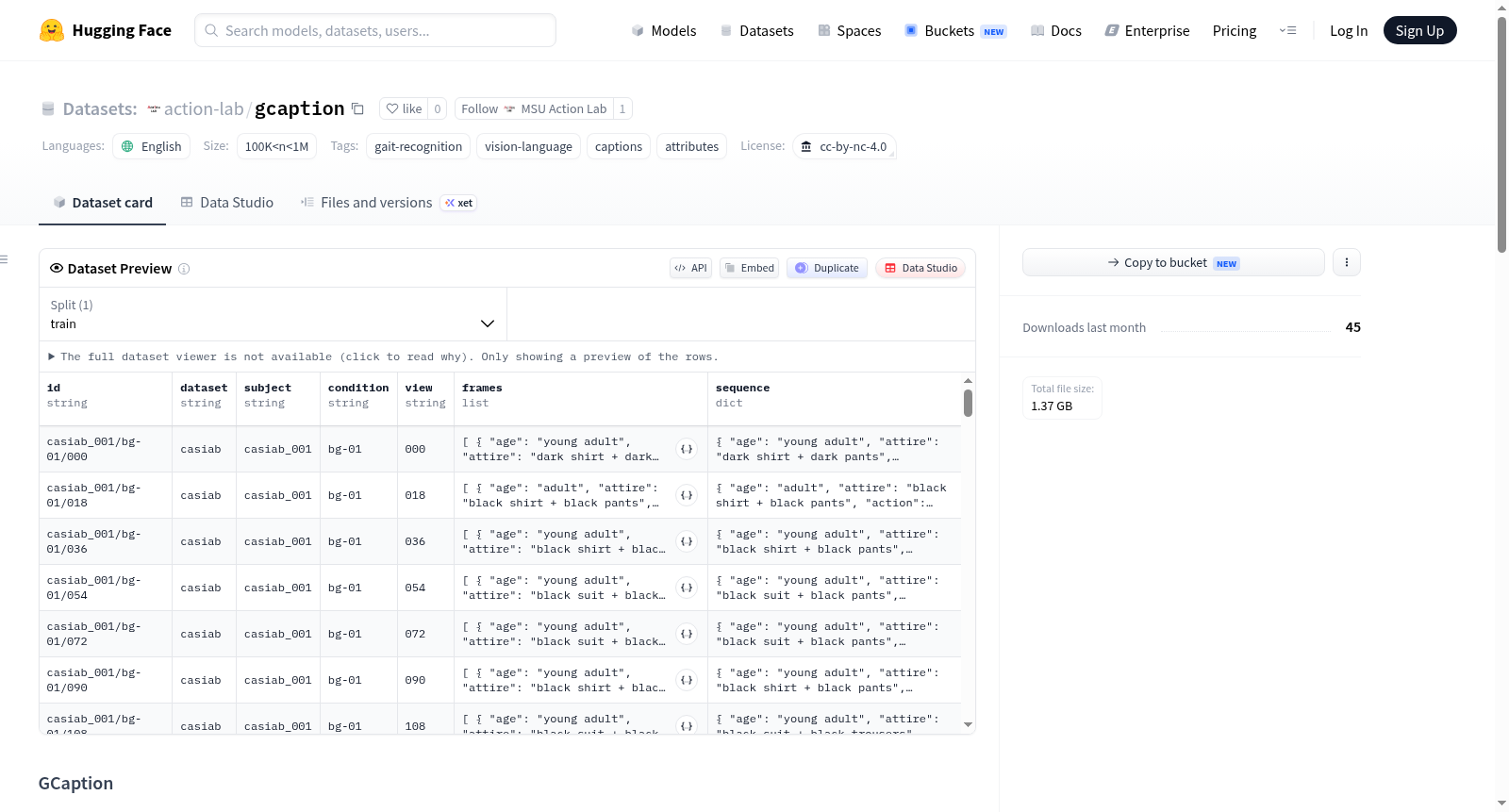Select the captions tag
This screenshot has height=812, width=1509.
pyautogui.click(x=619, y=146)
